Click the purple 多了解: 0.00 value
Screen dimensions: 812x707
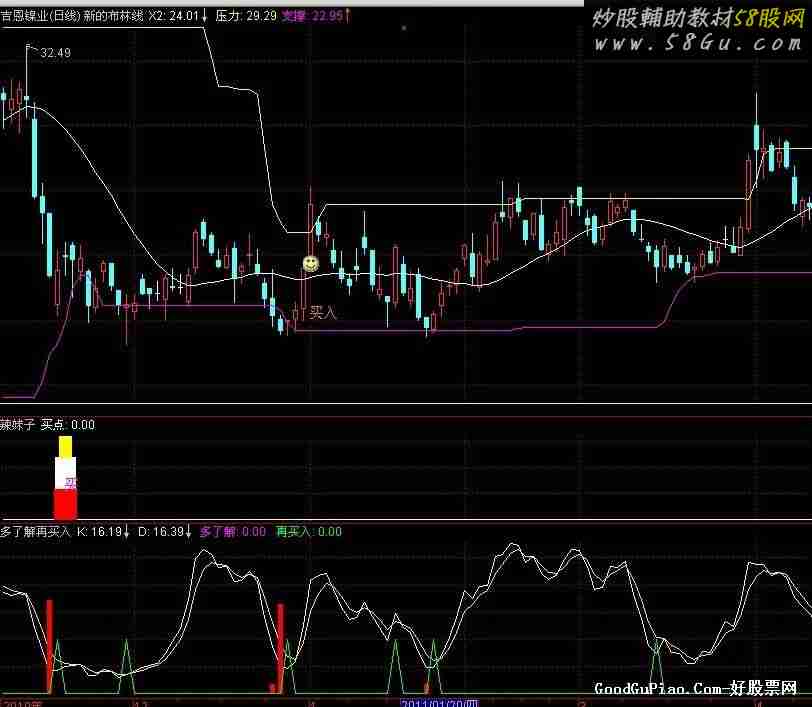[x=233, y=532]
